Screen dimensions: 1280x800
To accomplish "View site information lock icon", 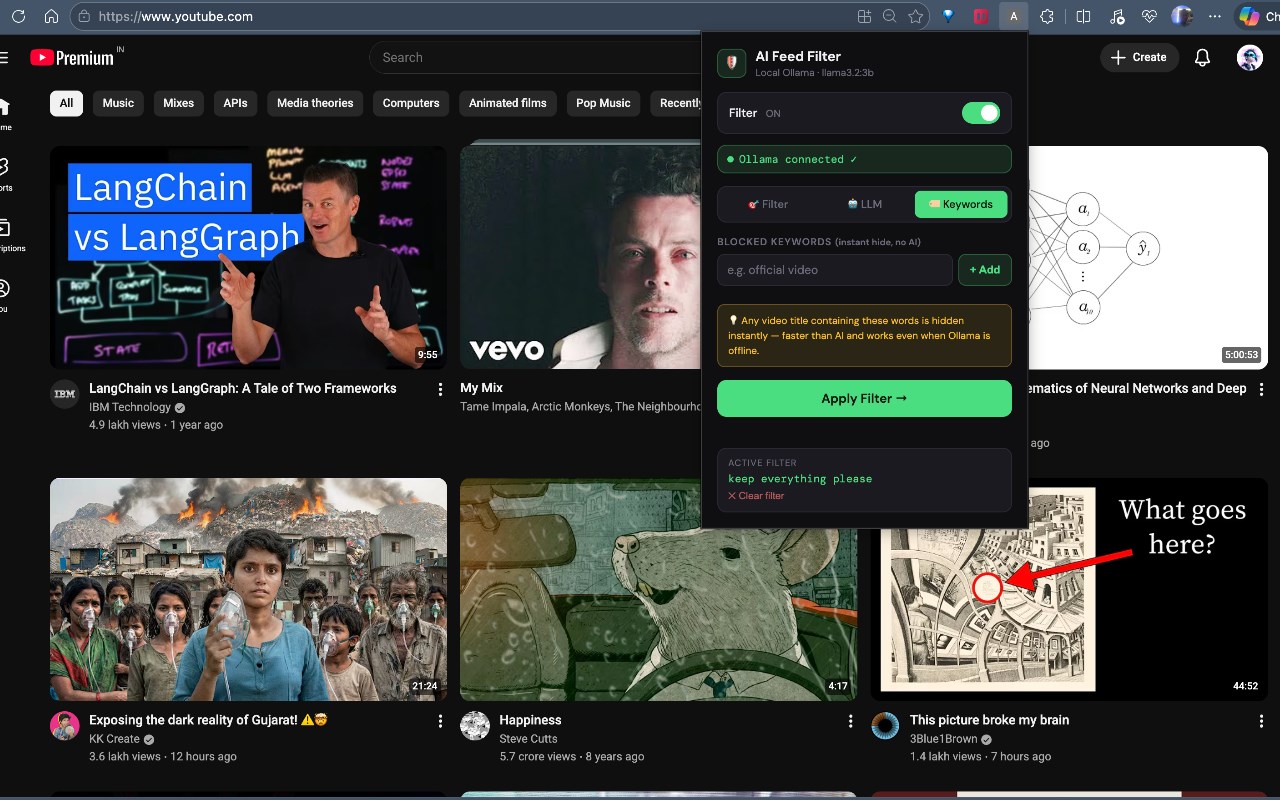I will pyautogui.click(x=85, y=16).
